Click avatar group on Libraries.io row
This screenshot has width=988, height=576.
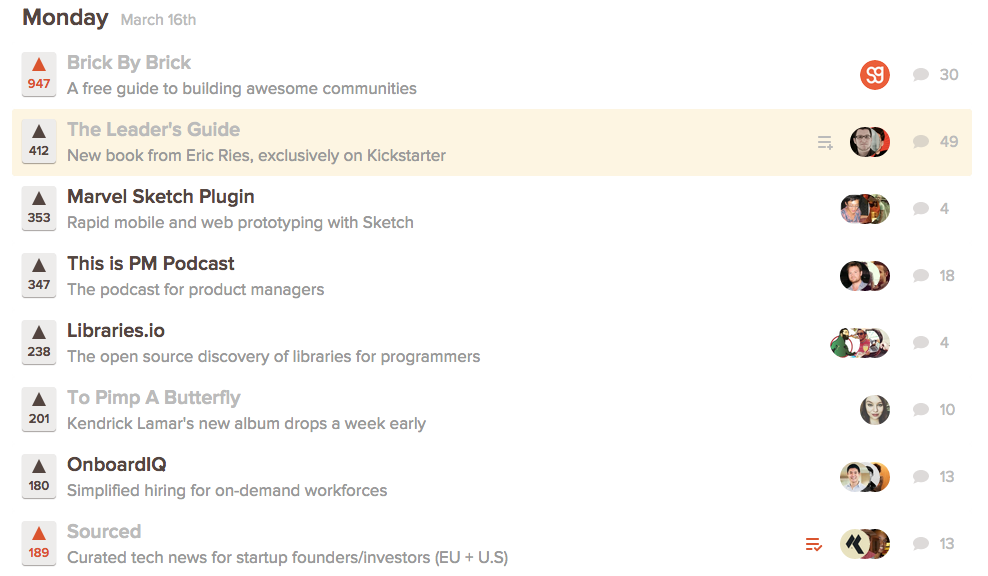coord(860,343)
